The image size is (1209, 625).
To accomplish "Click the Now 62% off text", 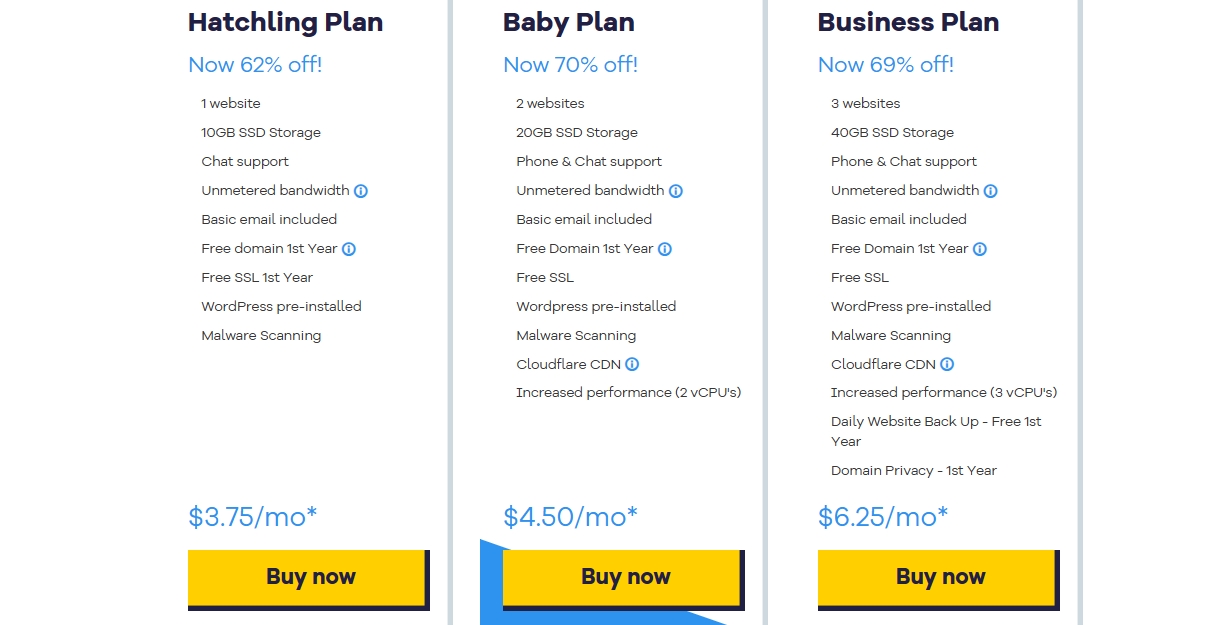I will 255,65.
